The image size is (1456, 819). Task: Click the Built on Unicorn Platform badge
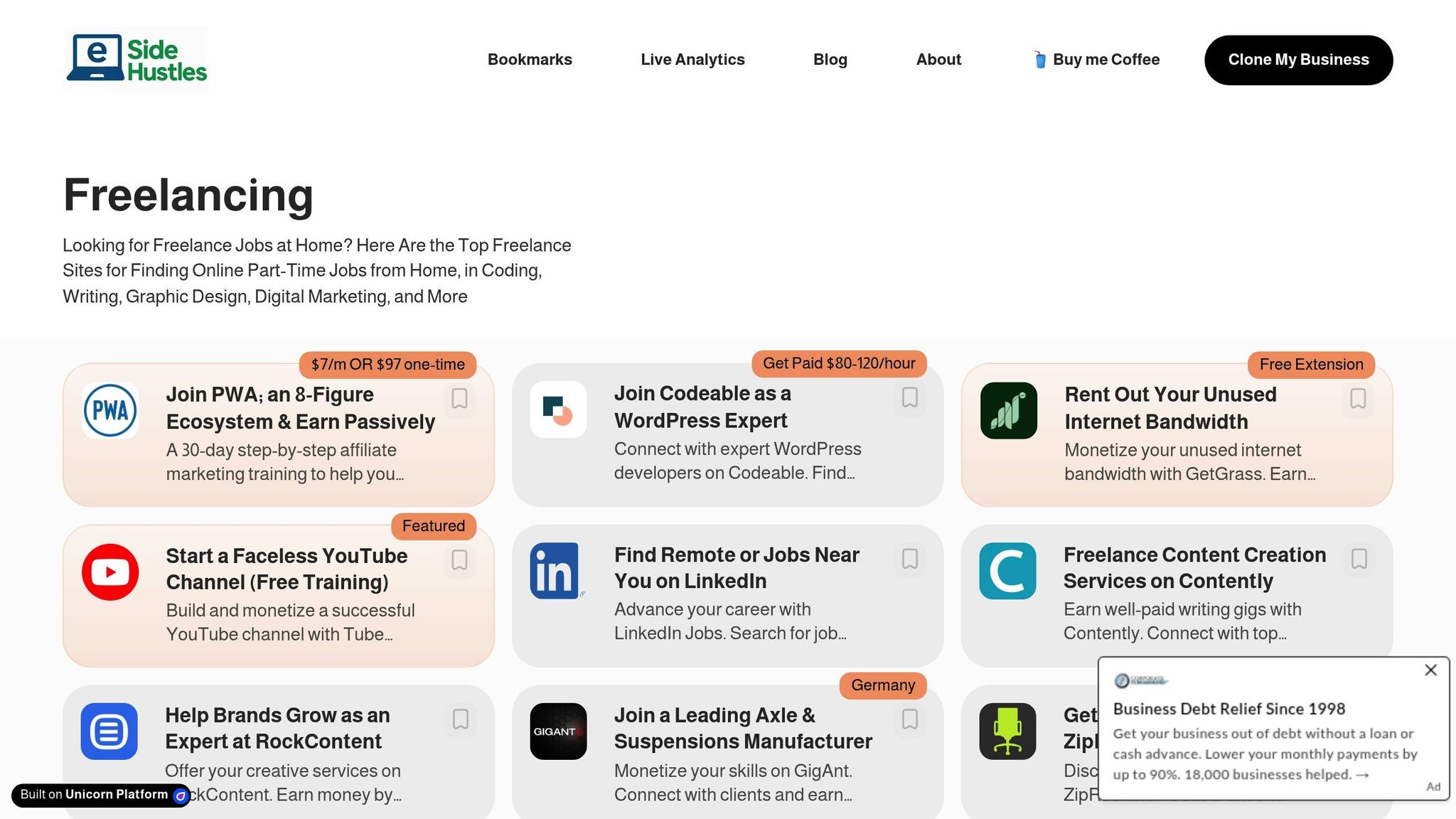click(101, 795)
